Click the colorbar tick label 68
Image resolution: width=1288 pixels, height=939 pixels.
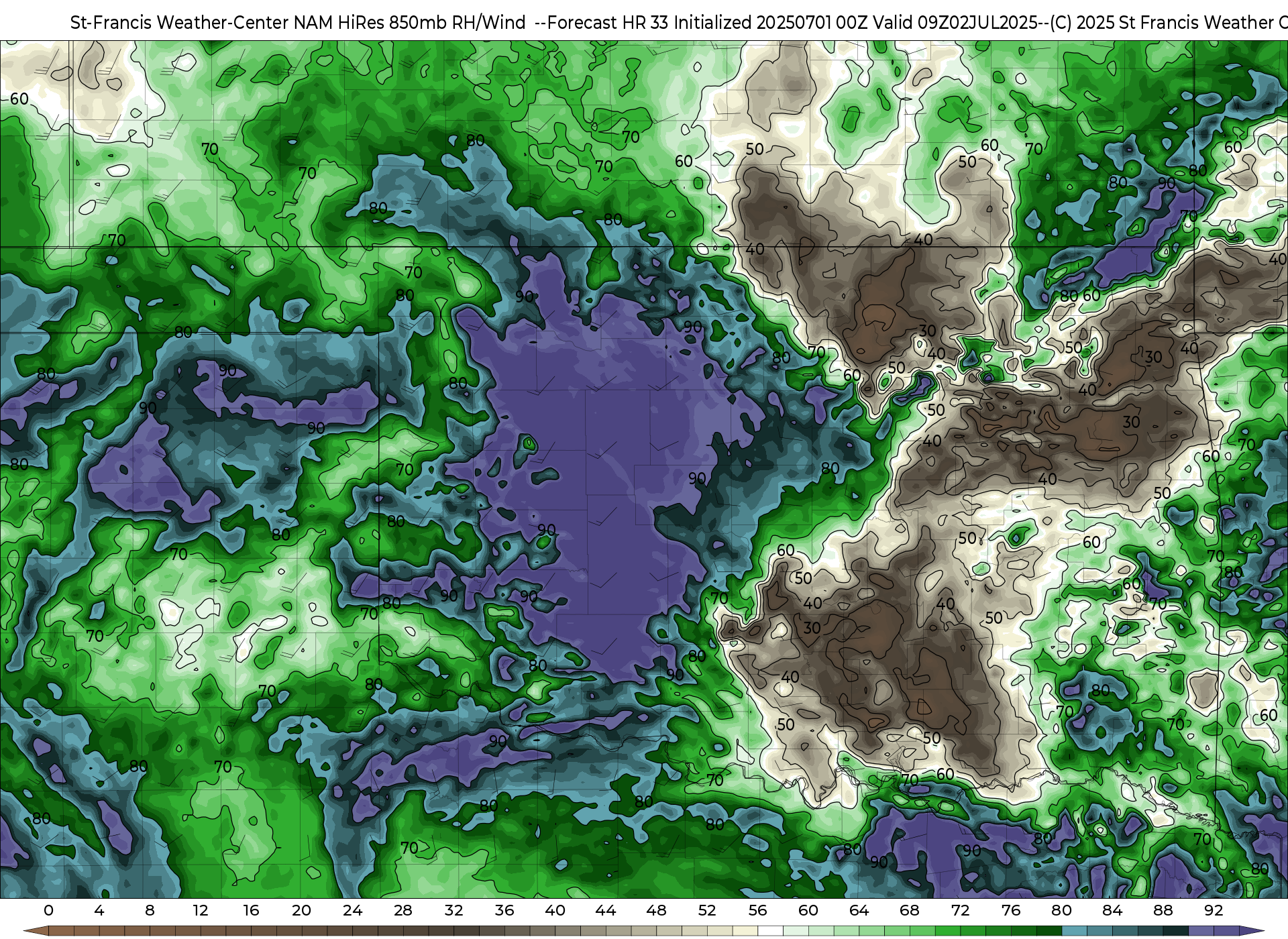pos(910,910)
